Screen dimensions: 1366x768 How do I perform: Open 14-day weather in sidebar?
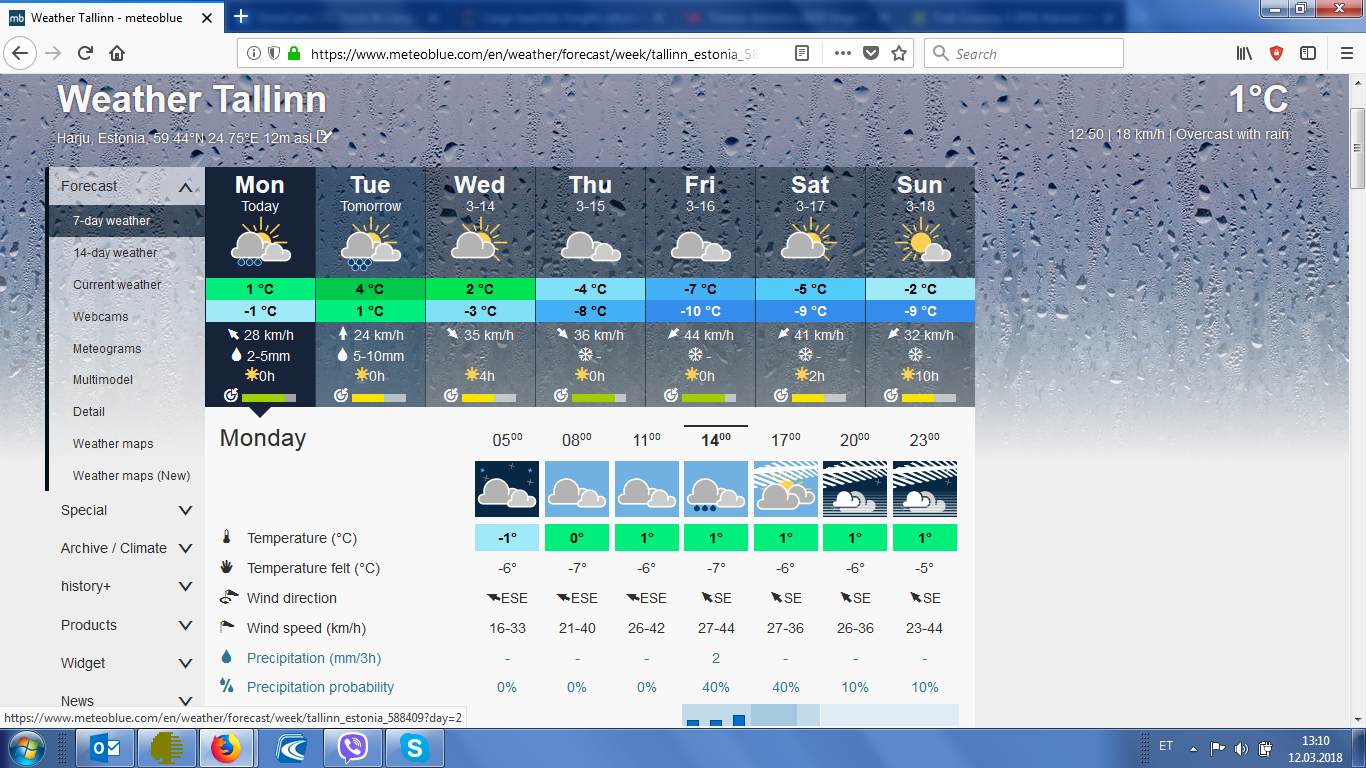tap(115, 253)
